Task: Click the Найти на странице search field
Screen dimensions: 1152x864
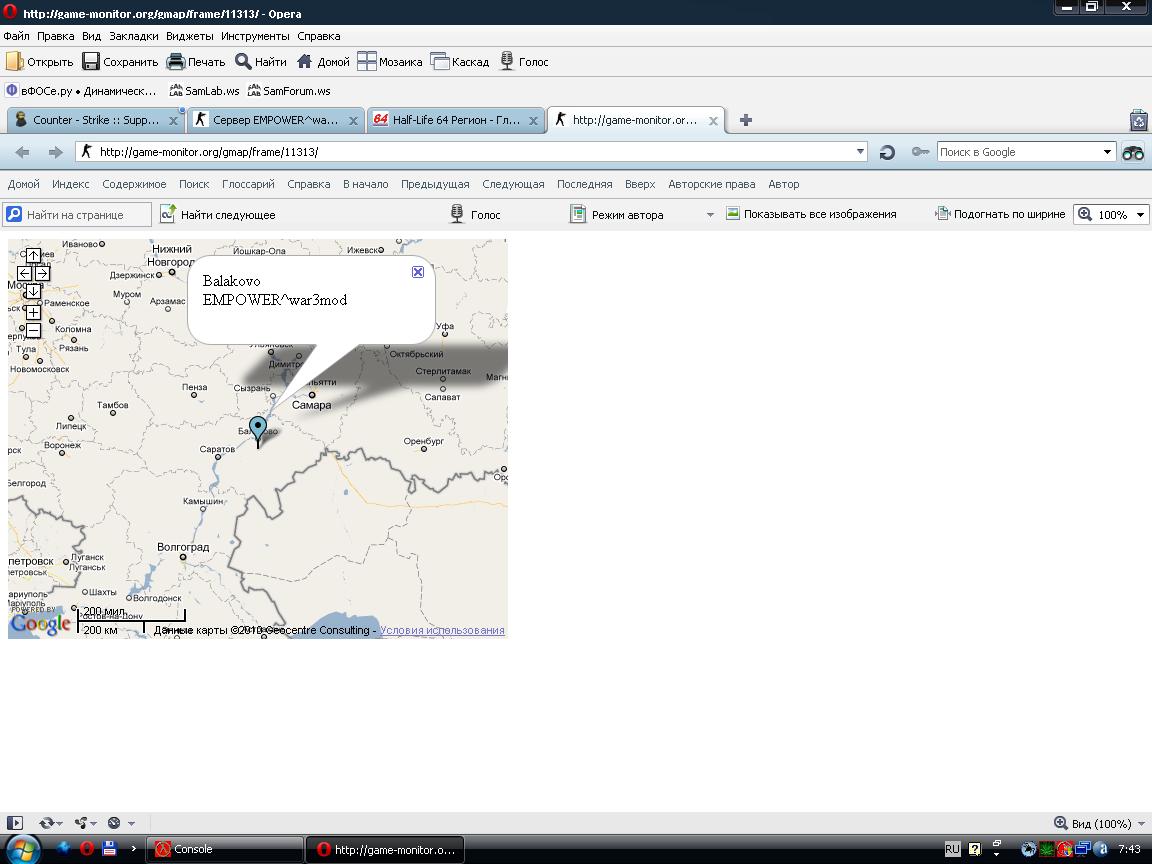Action: coord(86,214)
